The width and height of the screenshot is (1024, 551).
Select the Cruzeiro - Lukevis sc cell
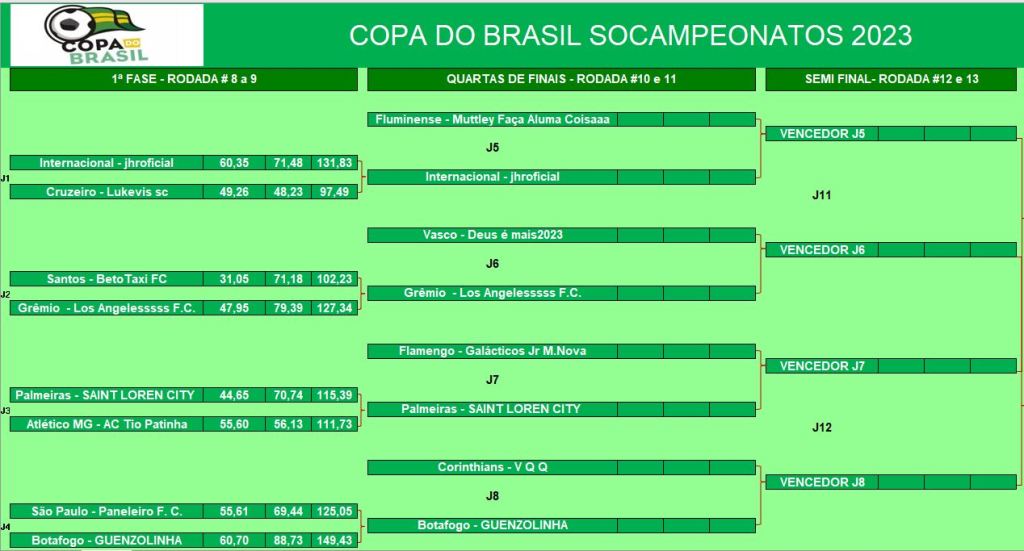(105, 192)
